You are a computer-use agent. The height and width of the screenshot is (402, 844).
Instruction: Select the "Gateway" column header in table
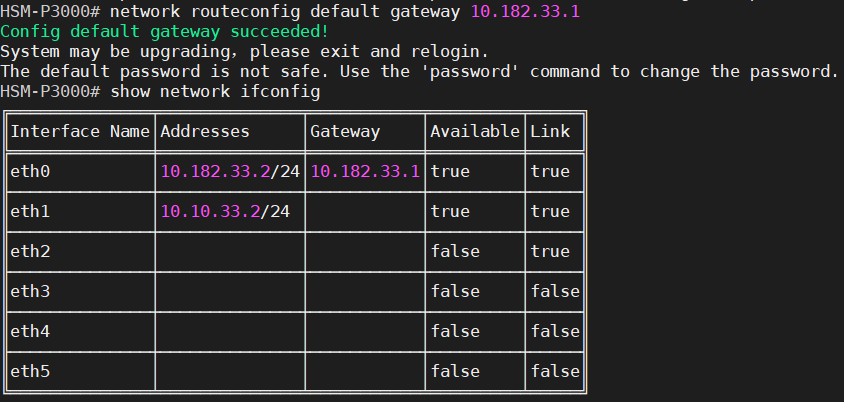click(x=345, y=131)
